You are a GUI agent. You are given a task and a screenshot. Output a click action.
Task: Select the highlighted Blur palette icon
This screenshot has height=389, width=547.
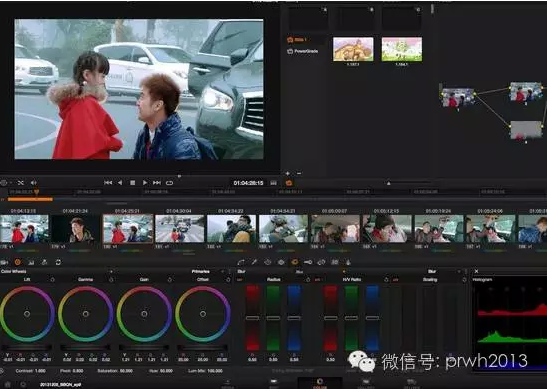pyautogui.click(x=295, y=262)
